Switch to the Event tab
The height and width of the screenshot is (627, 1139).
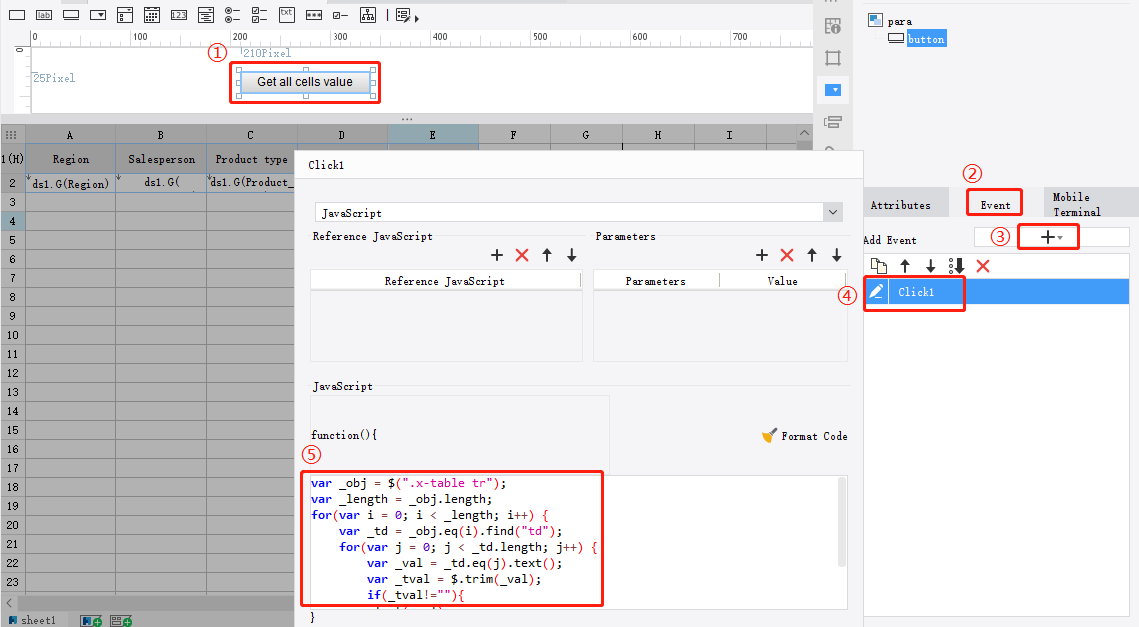point(994,205)
